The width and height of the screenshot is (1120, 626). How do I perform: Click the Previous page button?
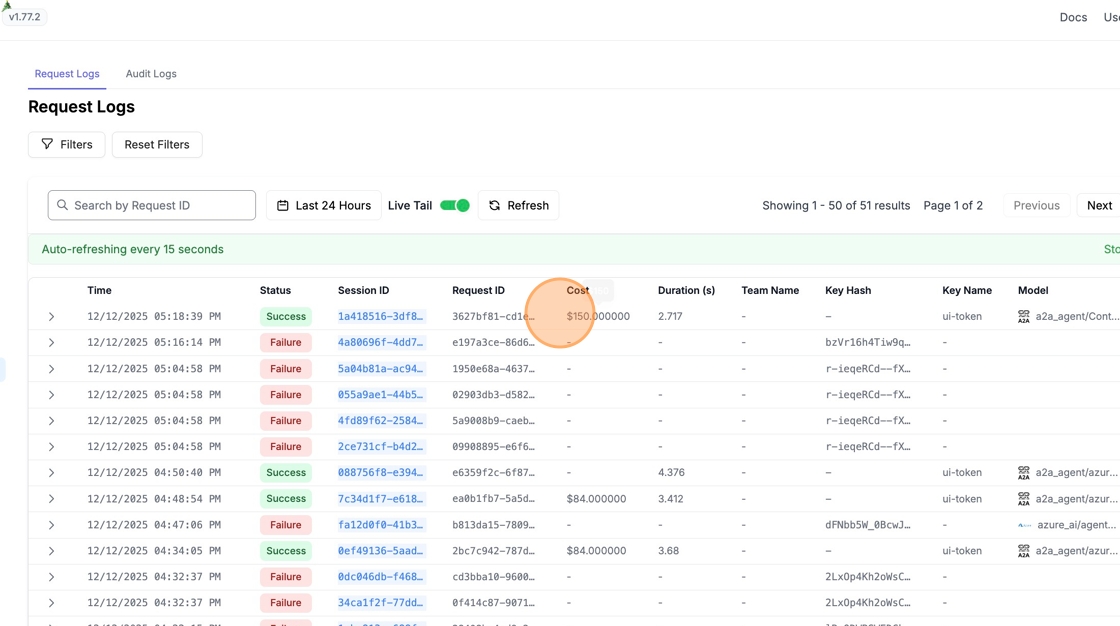[1036, 205]
